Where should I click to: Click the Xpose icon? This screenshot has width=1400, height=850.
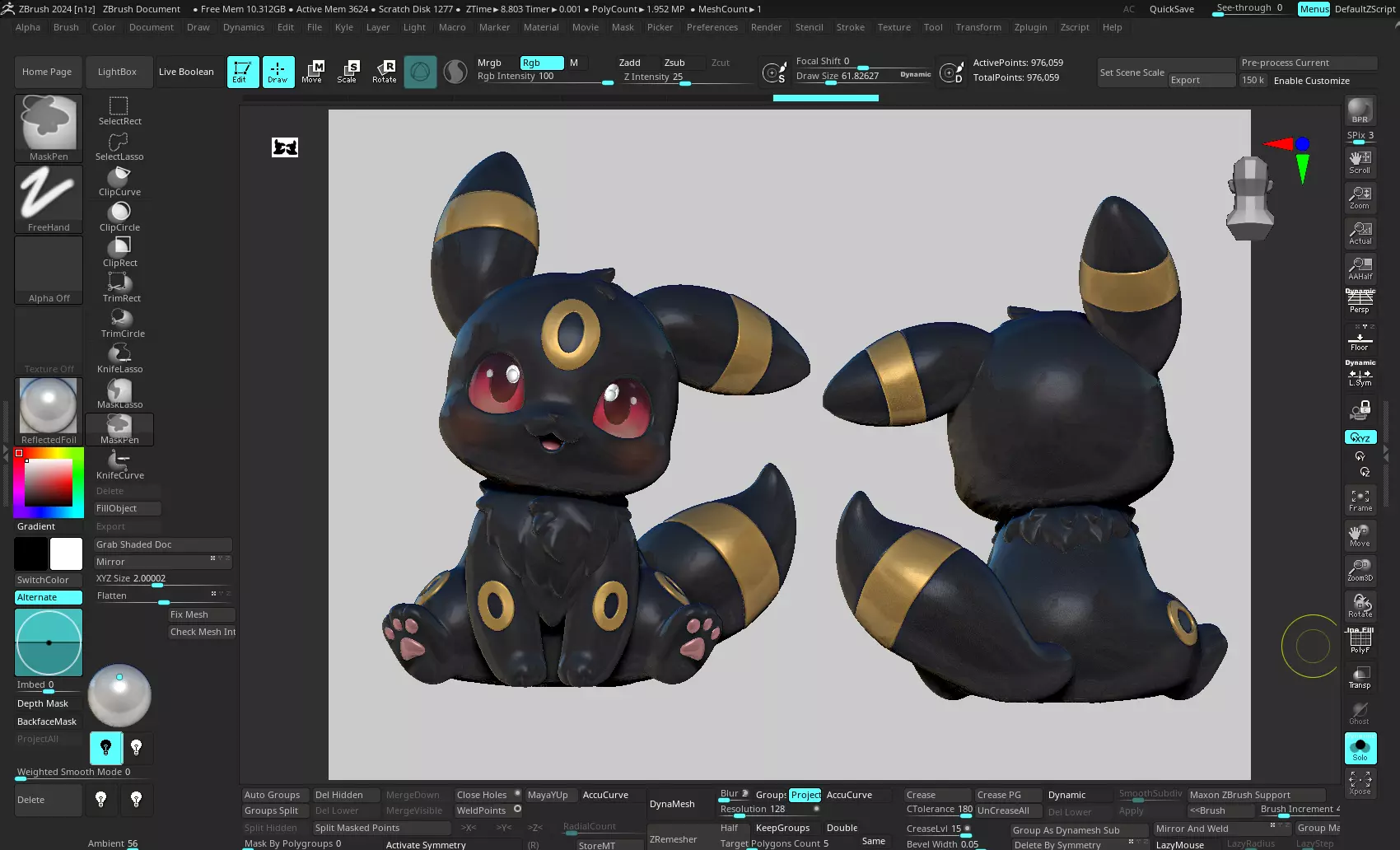coord(1360,782)
